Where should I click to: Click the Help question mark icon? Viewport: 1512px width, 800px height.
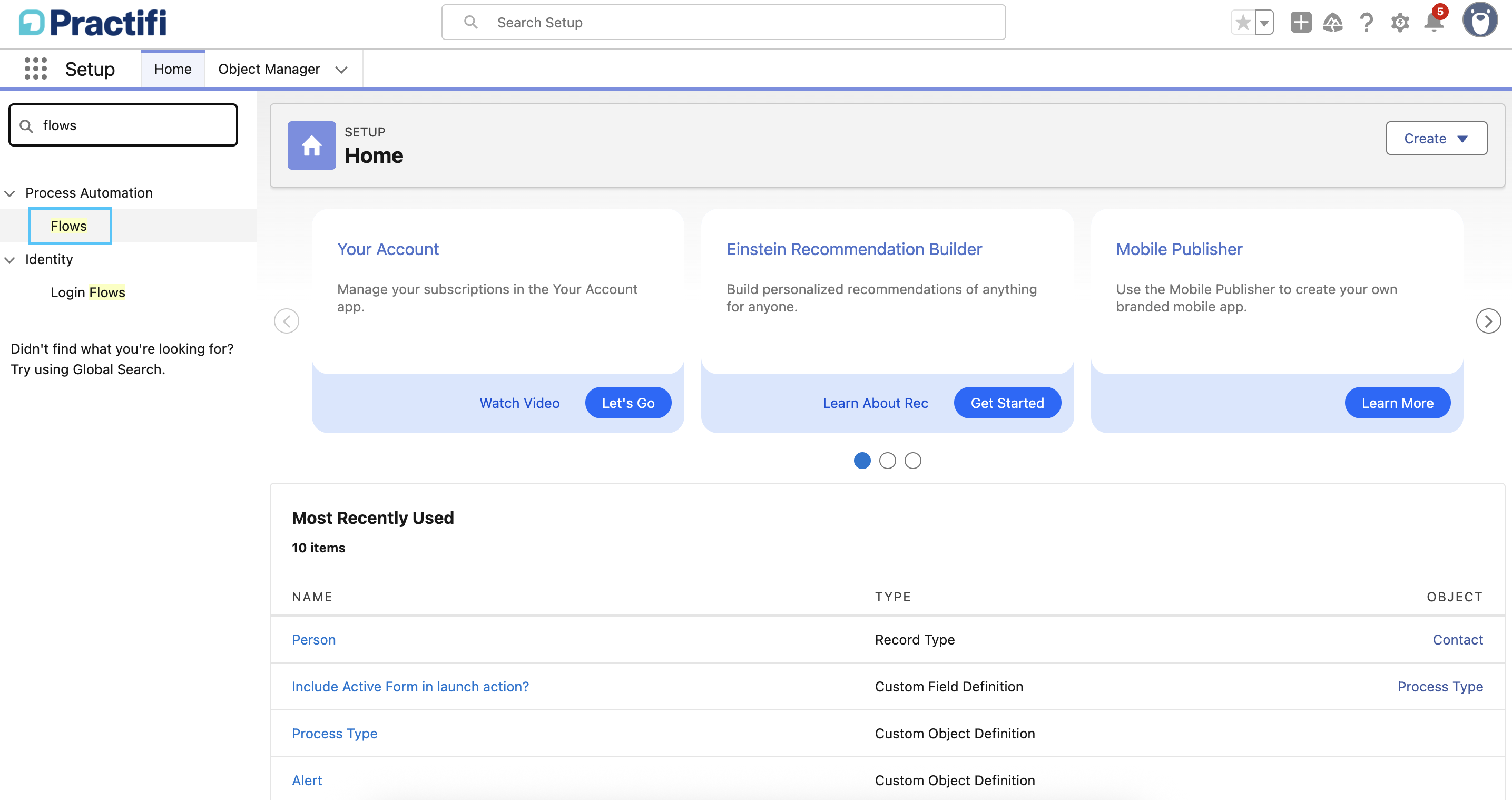tap(1366, 23)
